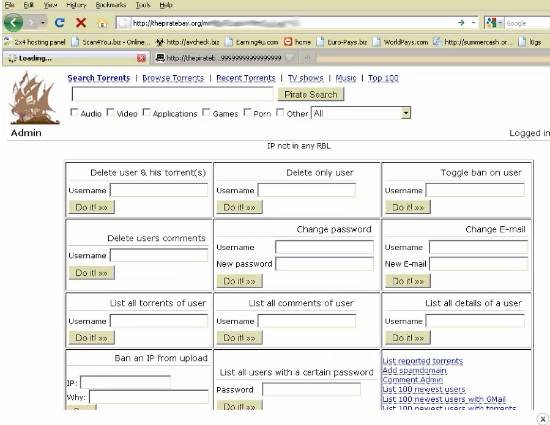Screen dimensions: 550x425
Task: Tick the Games category checkbox
Action: pos(206,113)
